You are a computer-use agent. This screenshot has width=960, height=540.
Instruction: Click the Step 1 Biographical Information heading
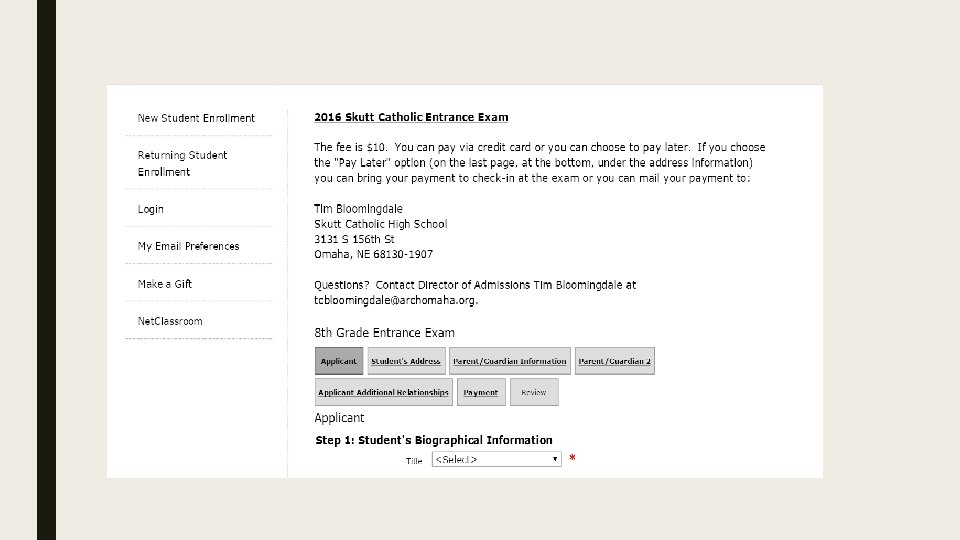[x=433, y=440]
